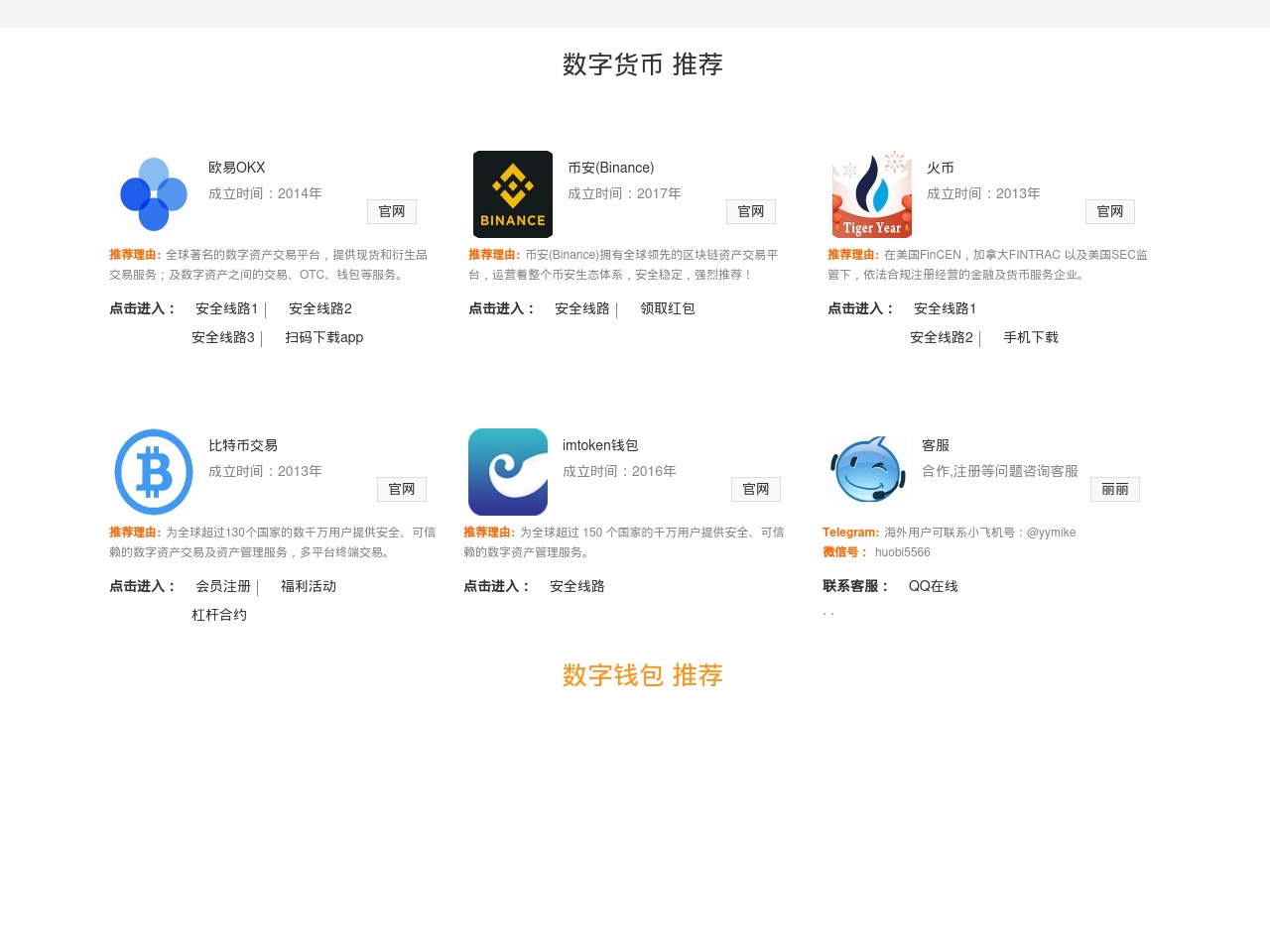The height and width of the screenshot is (952, 1270).
Task: Click 成立时间：2014年 text under OKX
Action: [x=265, y=193]
